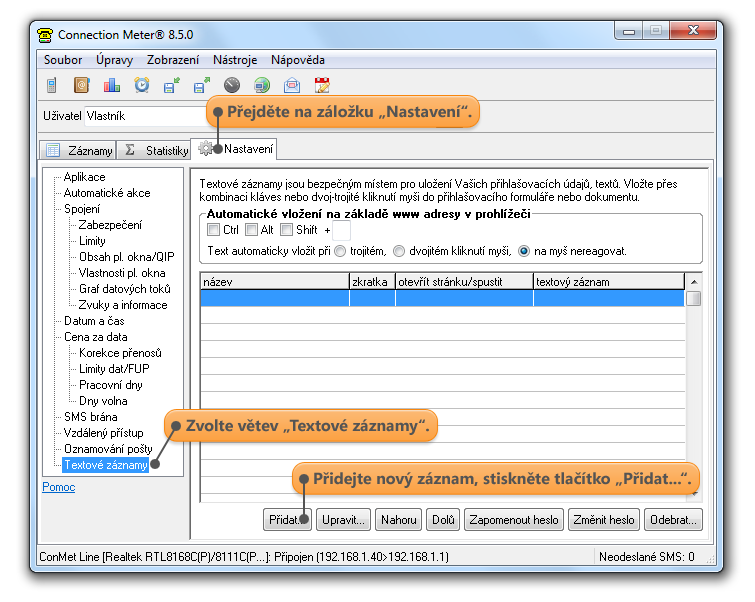Switch to the Nastavení tab
The height and width of the screenshot is (602, 755).
pyautogui.click(x=234, y=149)
